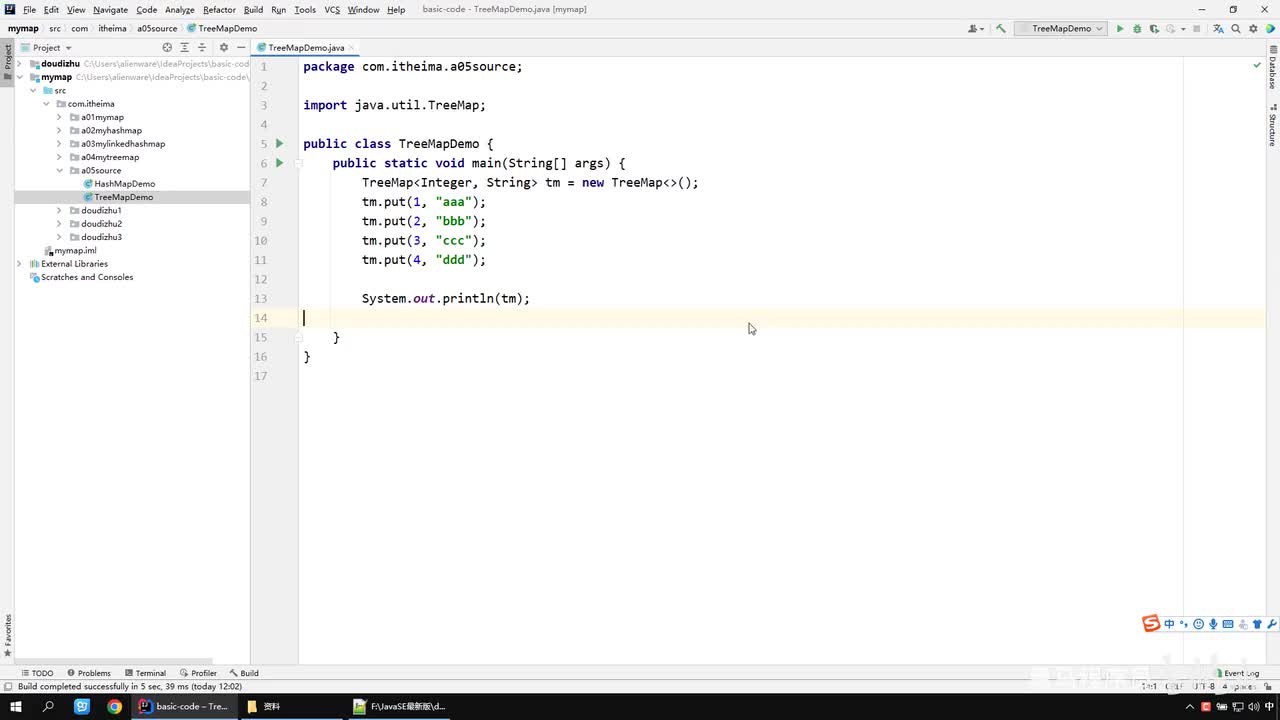Expand External Libraries node
Viewport: 1280px width, 720px height.
click(19, 264)
